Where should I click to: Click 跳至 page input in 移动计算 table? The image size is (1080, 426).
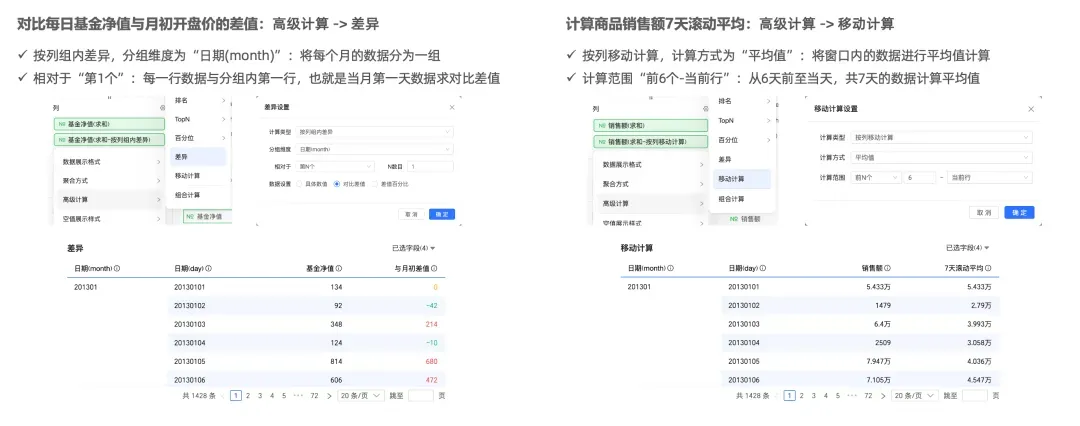pos(975,396)
